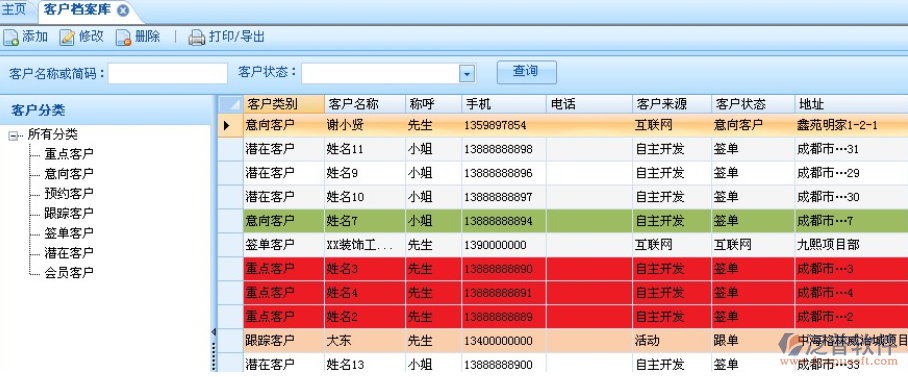Select the red row for 姓名3

563,269
